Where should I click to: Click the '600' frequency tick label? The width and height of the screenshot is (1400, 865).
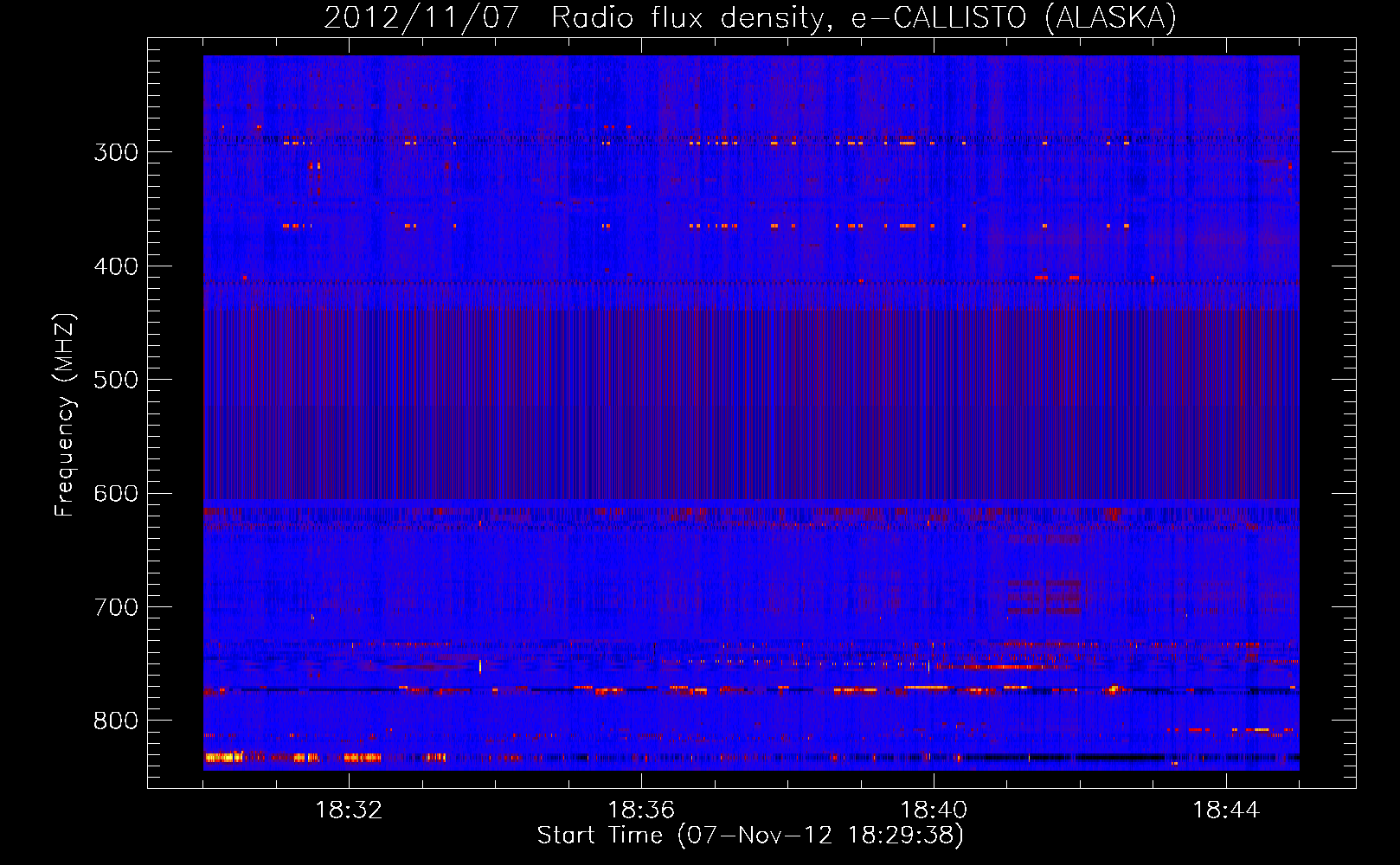[116, 494]
